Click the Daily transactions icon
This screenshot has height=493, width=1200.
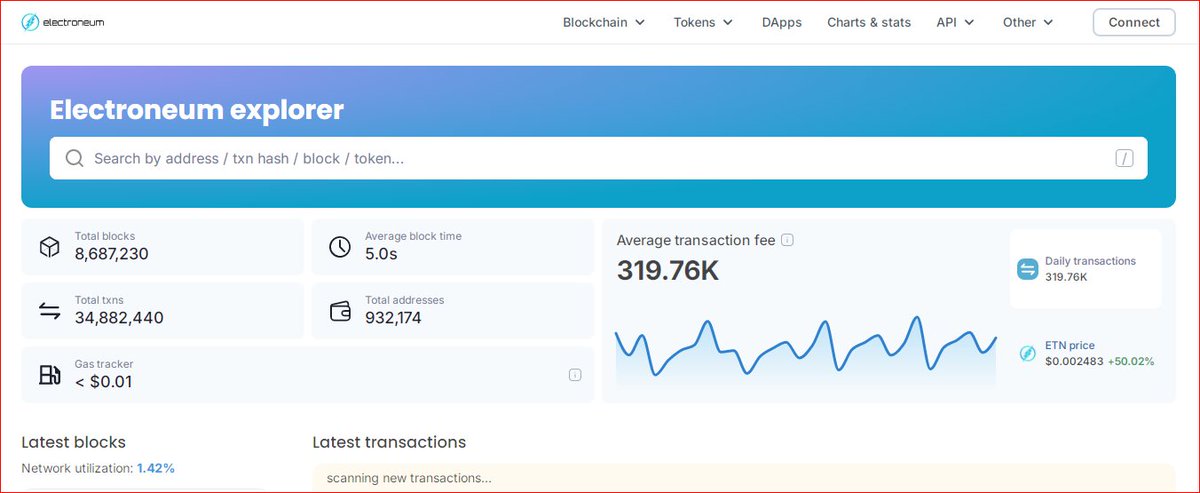[1028, 268]
